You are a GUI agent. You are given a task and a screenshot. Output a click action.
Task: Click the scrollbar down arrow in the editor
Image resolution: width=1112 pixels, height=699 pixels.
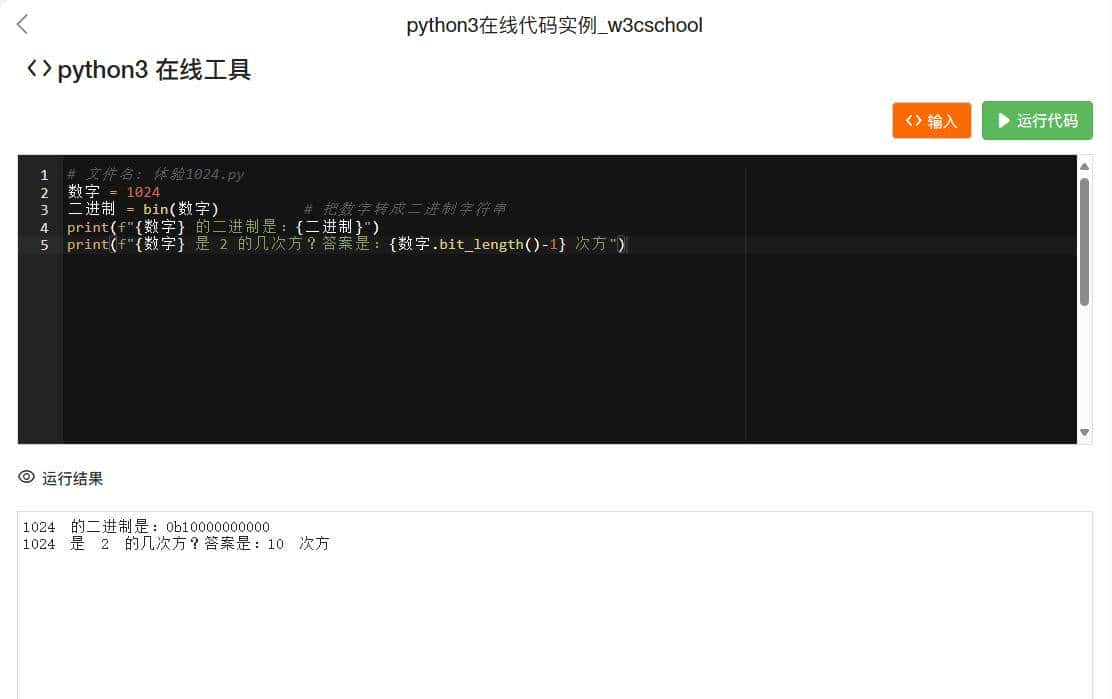[x=1083, y=433]
